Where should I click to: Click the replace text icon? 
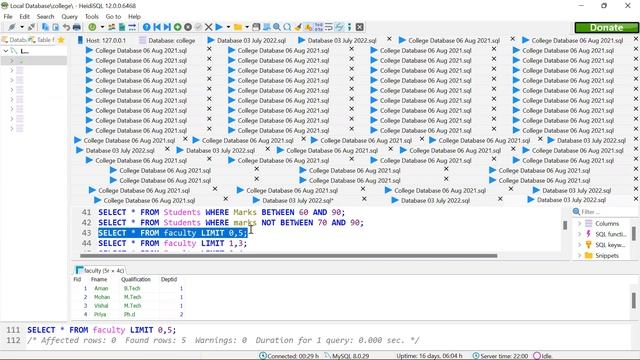click(287, 27)
